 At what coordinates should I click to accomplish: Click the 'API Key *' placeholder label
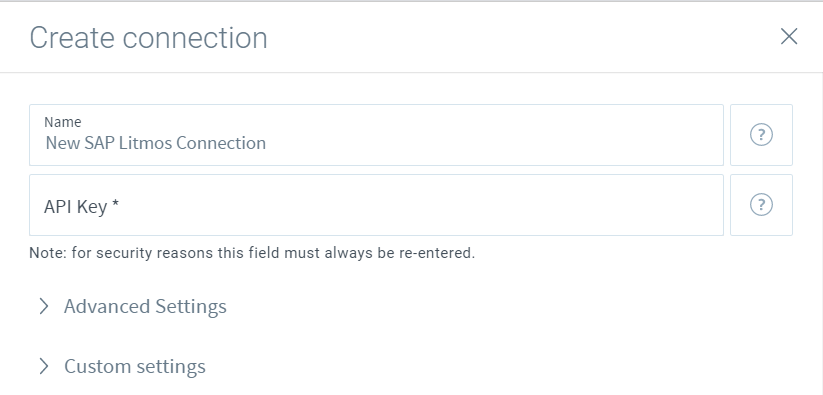point(81,207)
